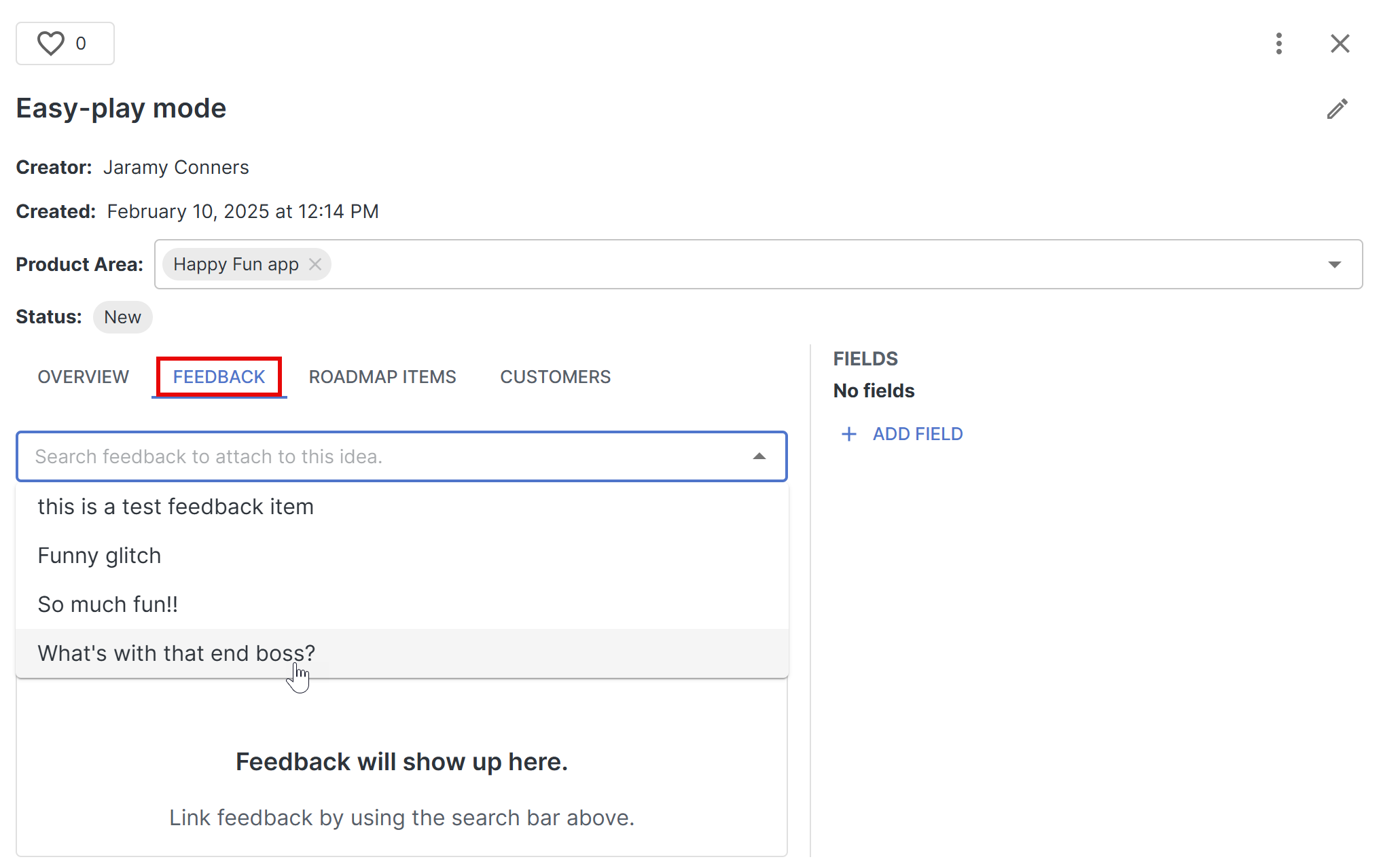Click the pencil edit icon
Screen dimensions: 1381x868
(x=1337, y=109)
